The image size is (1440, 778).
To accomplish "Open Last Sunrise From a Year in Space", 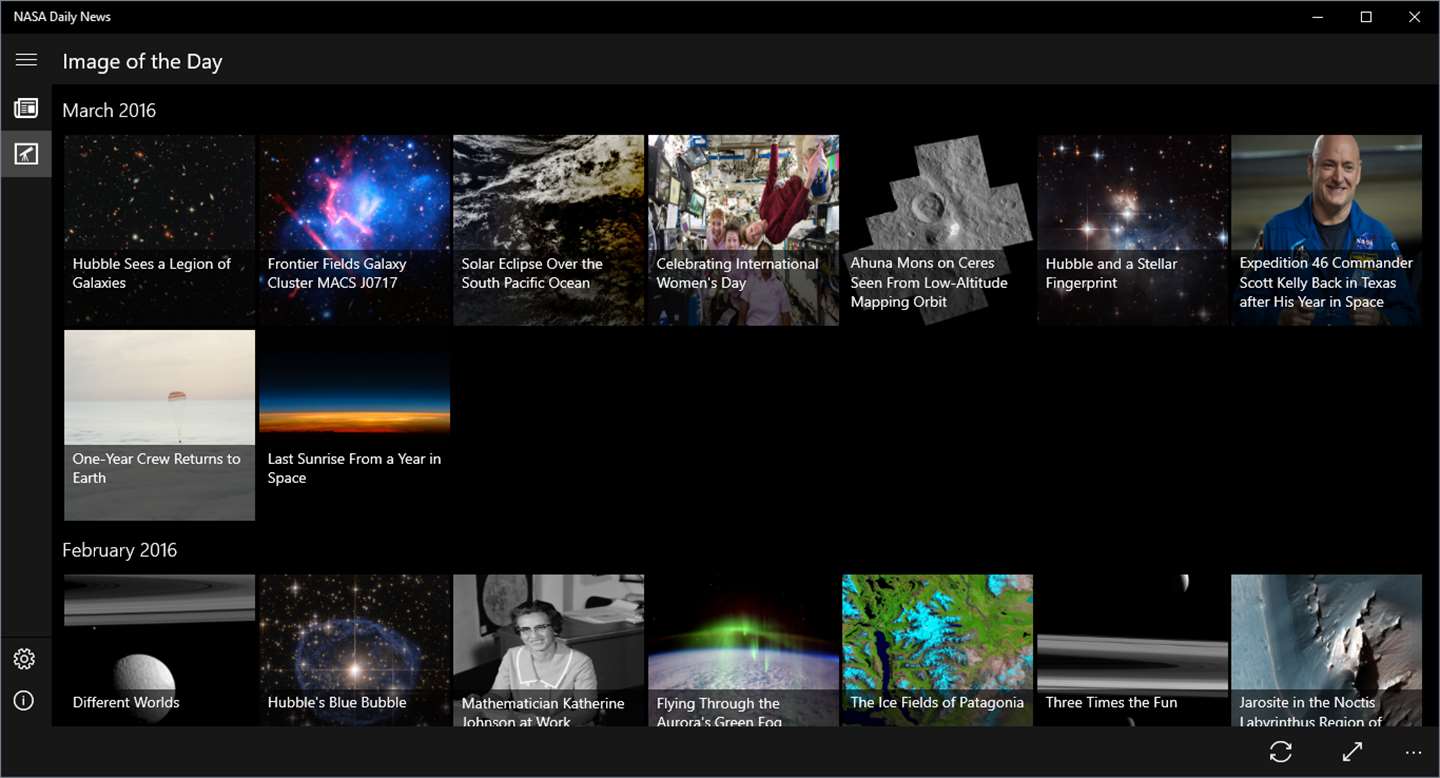I will 354,426.
